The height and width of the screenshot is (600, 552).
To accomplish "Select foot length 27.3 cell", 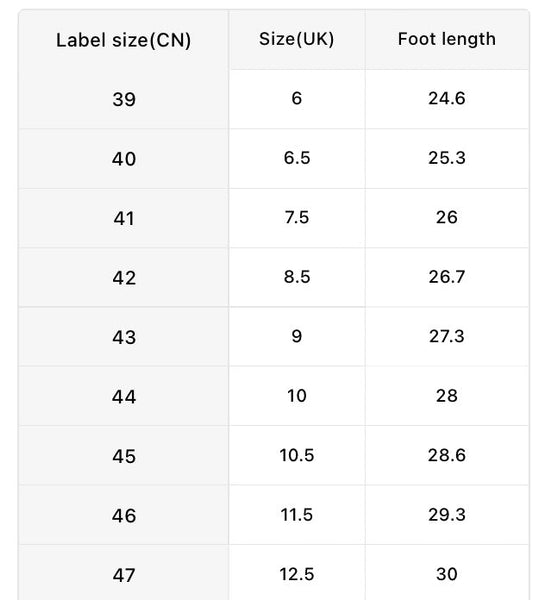I will (x=447, y=337).
